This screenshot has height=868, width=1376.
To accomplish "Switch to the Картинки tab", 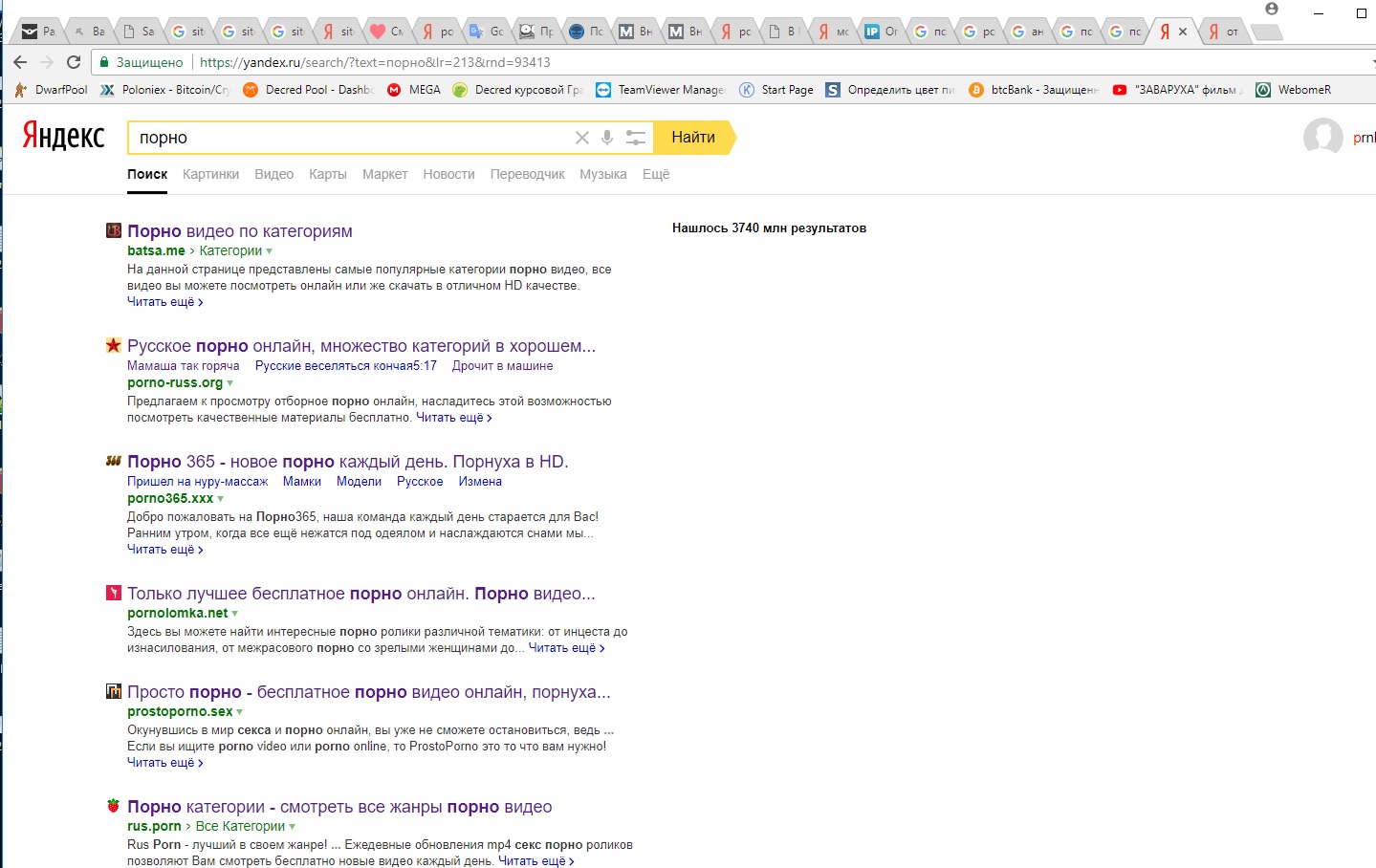I will point(210,174).
